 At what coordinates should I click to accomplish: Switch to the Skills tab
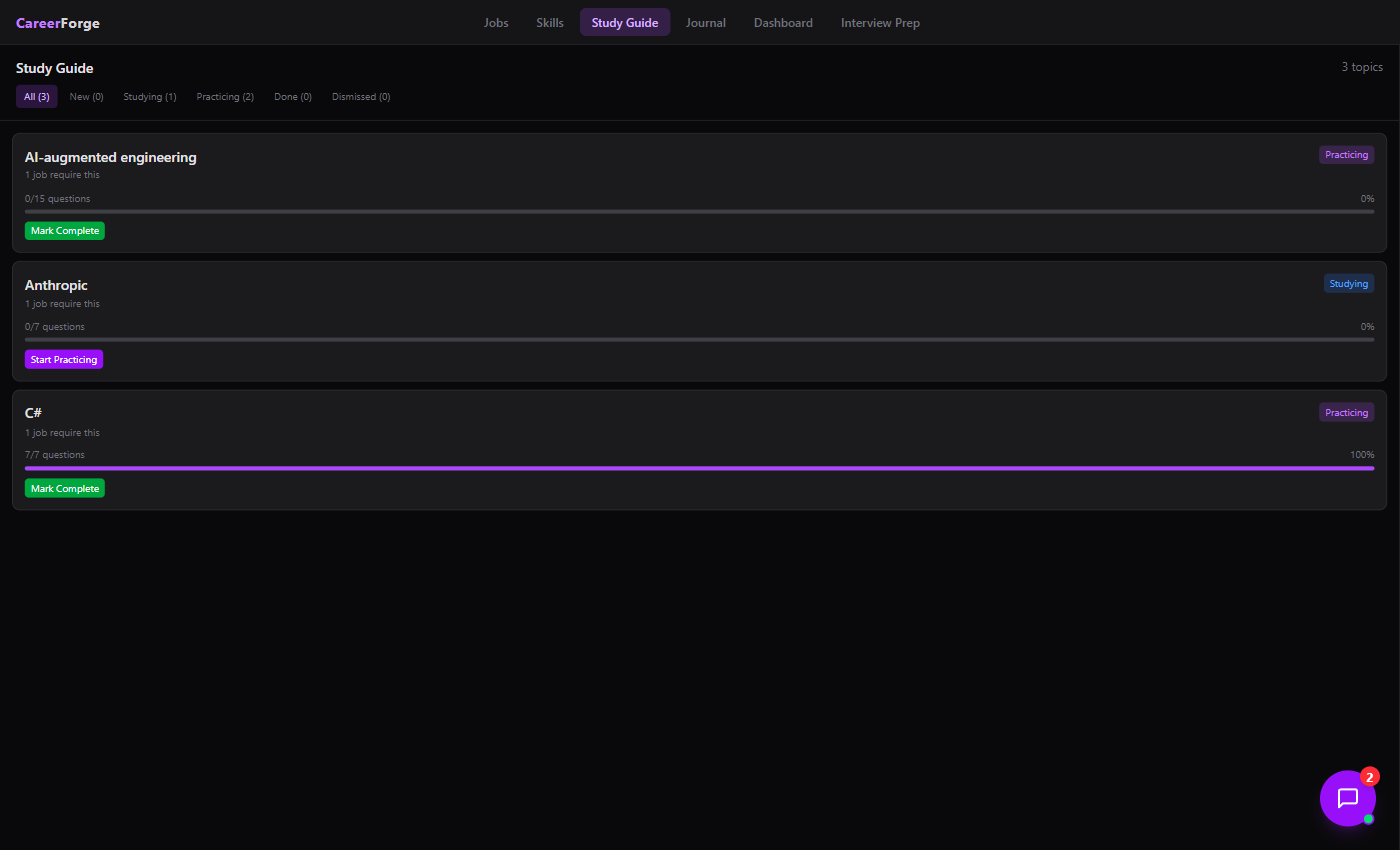(550, 23)
